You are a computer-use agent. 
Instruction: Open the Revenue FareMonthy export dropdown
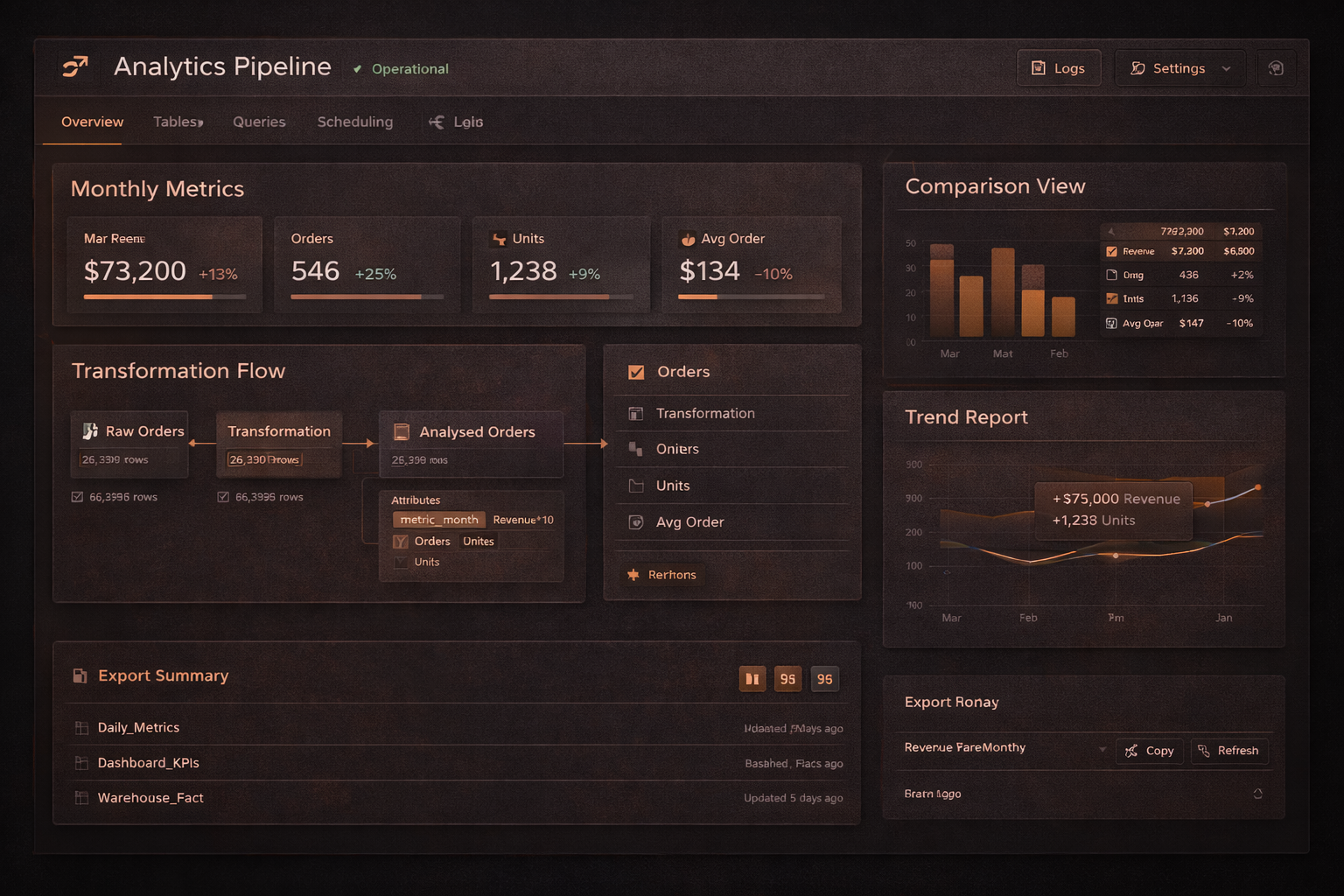[x=1003, y=749]
